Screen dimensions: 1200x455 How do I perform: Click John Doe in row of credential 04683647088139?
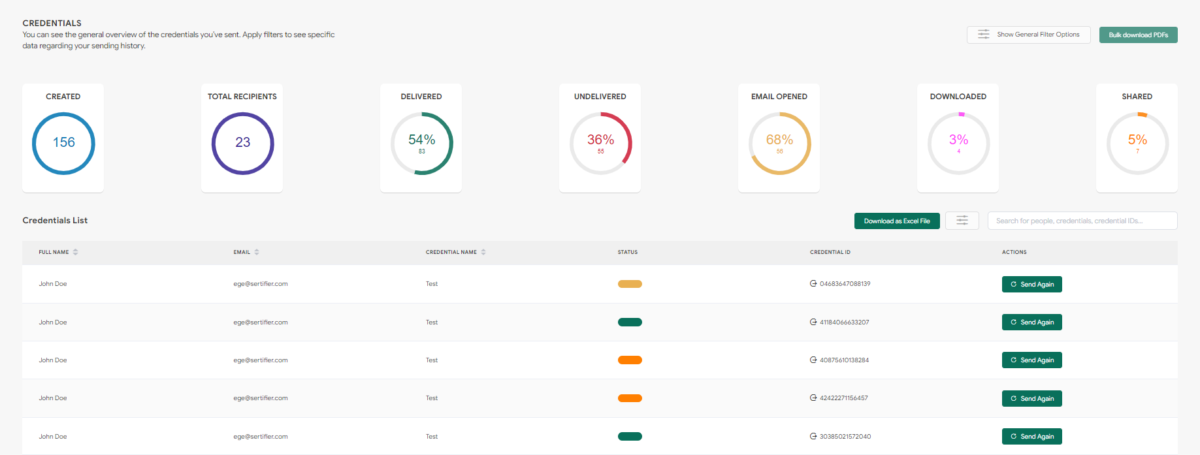(x=53, y=284)
